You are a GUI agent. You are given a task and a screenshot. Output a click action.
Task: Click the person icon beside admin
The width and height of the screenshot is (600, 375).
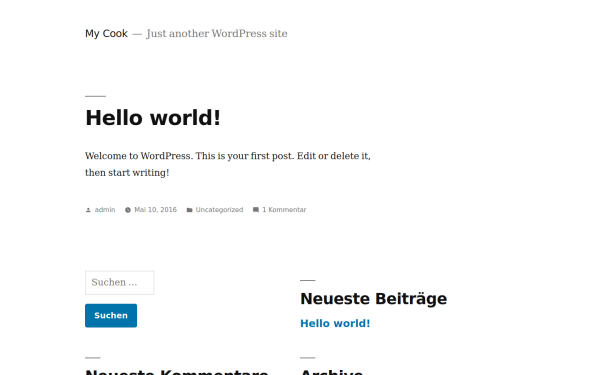pos(88,210)
